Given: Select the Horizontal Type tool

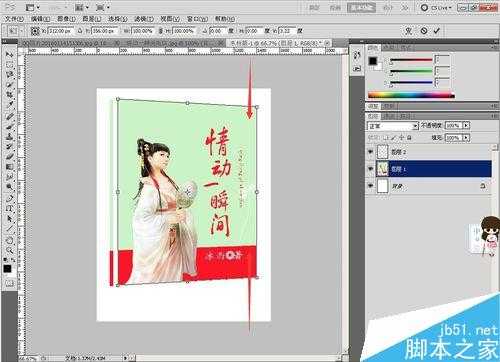Looking at the screenshot, I should tap(9, 209).
